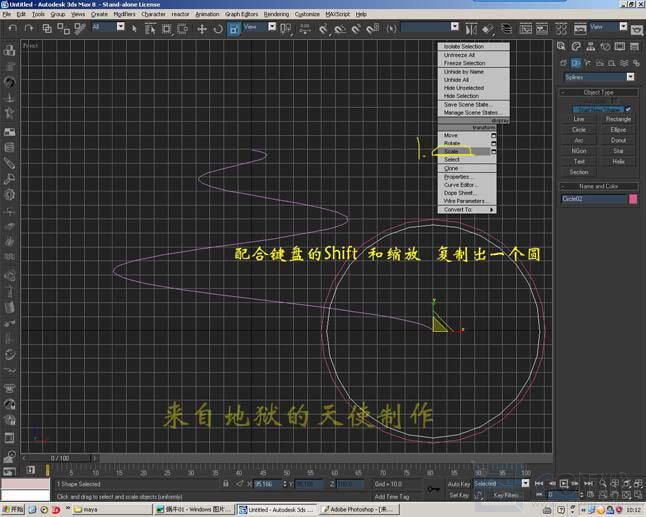This screenshot has height=517, width=646.
Task: Click the Line spline button
Action: tap(579, 119)
